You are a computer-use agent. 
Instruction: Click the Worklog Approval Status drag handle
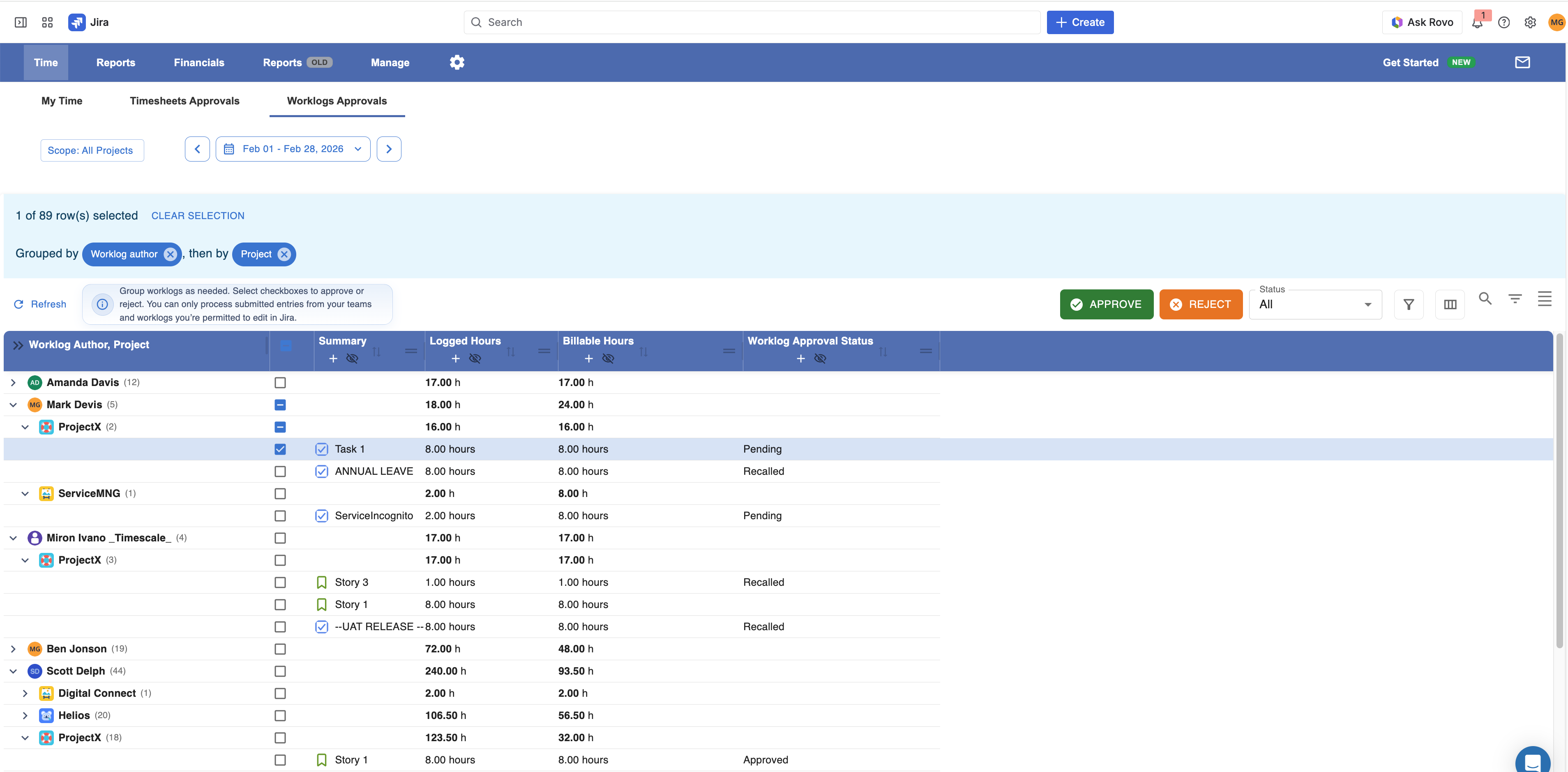[926, 351]
